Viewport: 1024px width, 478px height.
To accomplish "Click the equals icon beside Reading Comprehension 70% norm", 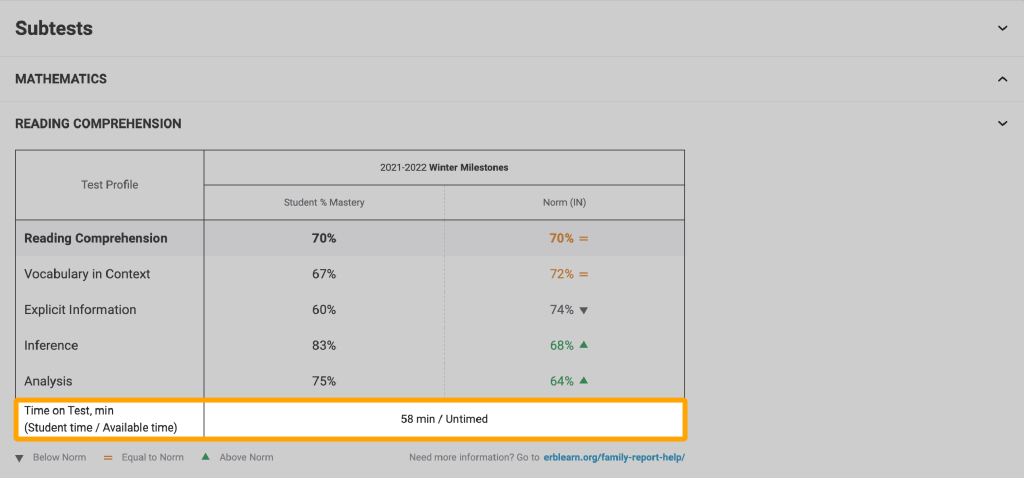I will (584, 239).
